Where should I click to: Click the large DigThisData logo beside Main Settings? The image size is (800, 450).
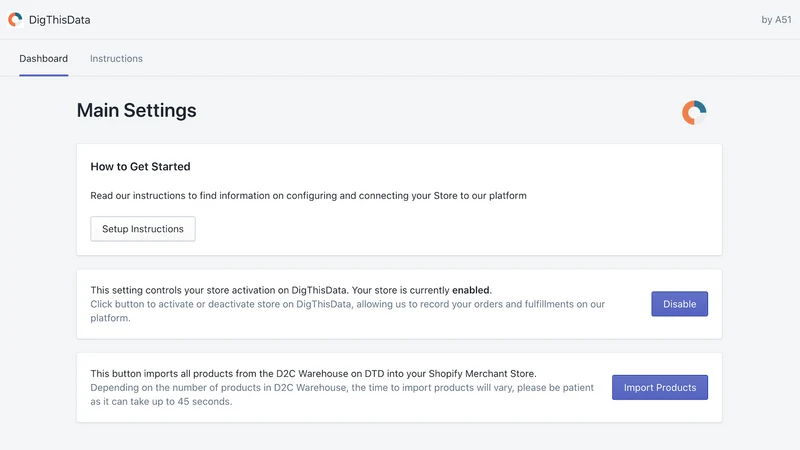click(694, 112)
